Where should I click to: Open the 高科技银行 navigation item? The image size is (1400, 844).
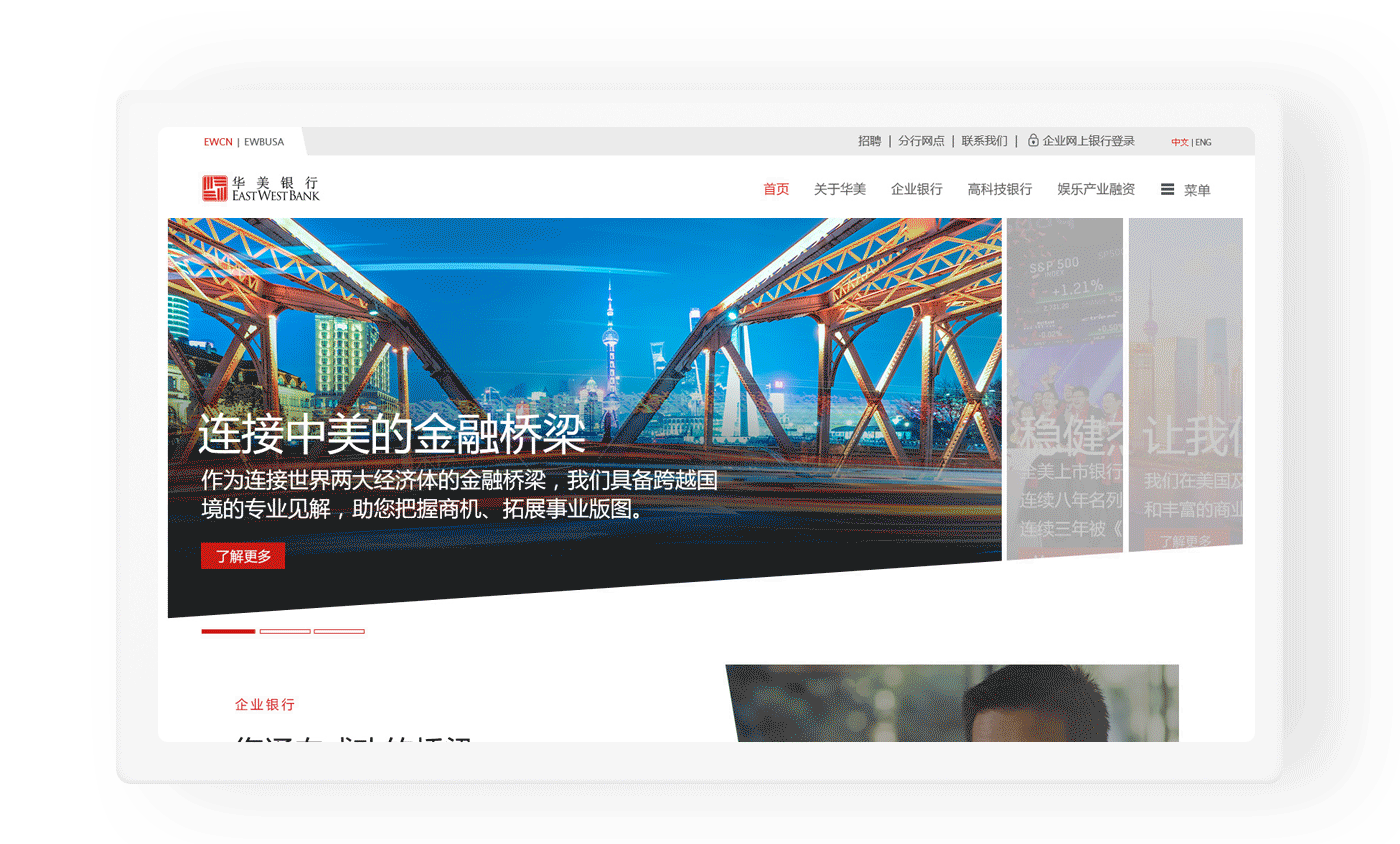[x=999, y=189]
